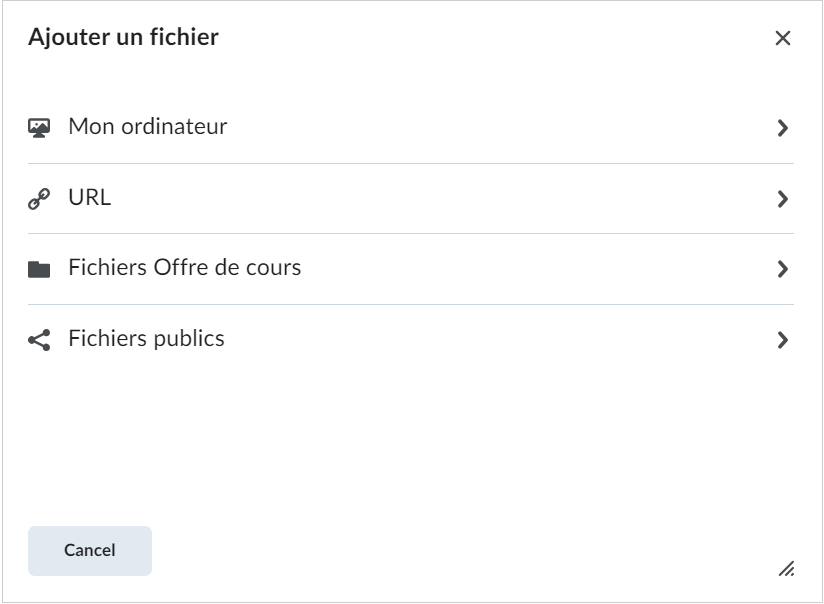Click the computer monitor icon beside Mon ordinateur
This screenshot has width=824, height=604.
click(39, 128)
